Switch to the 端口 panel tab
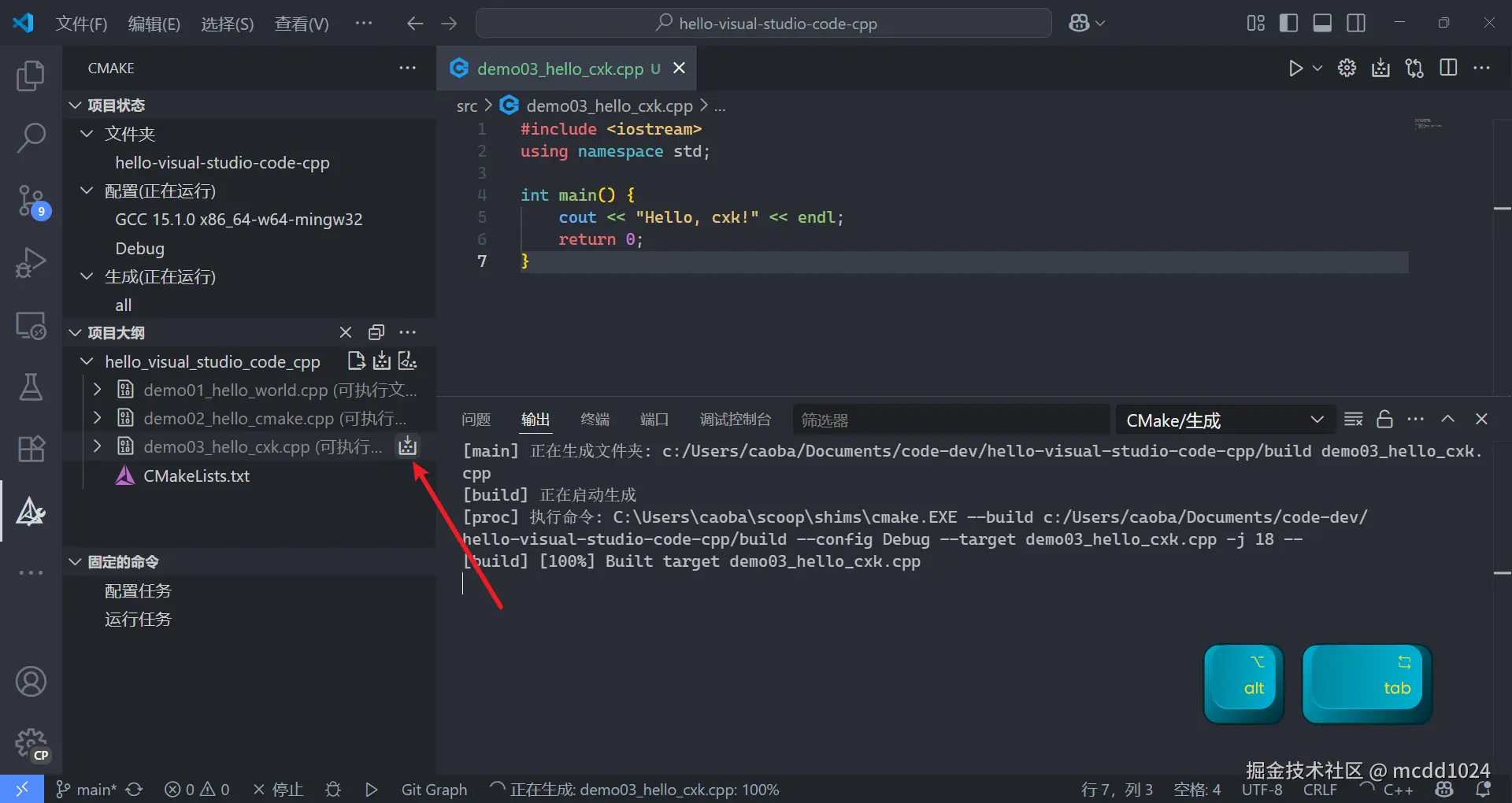The width and height of the screenshot is (1512, 803). click(654, 420)
